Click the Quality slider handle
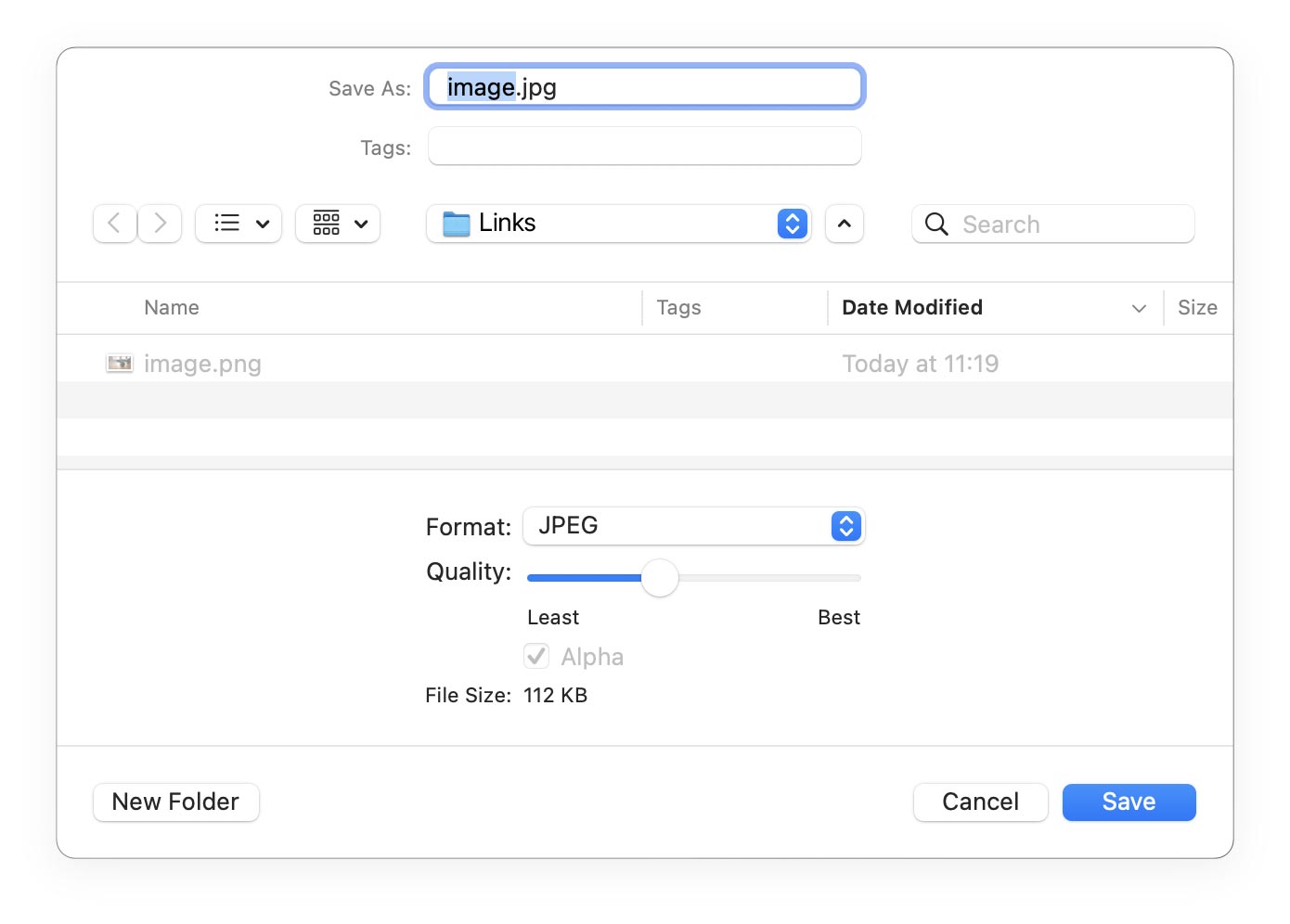 660,578
